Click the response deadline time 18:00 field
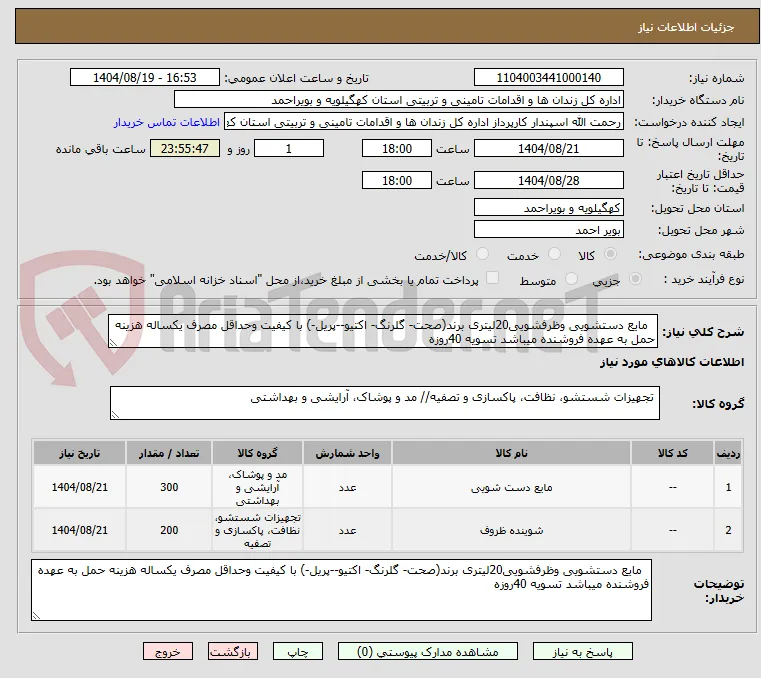The width and height of the screenshot is (761, 678). [397, 149]
